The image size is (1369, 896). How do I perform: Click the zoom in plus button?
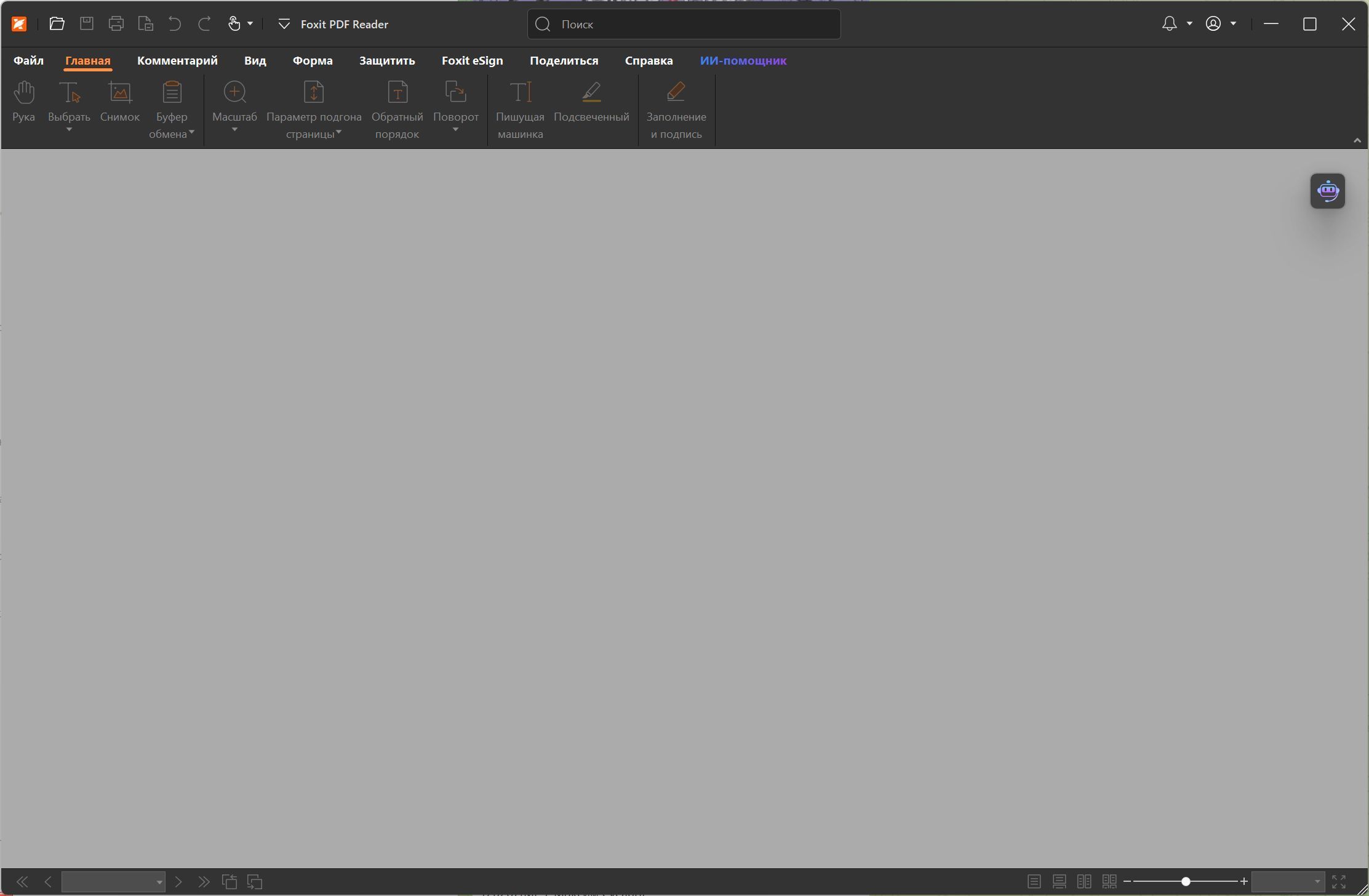1243,882
